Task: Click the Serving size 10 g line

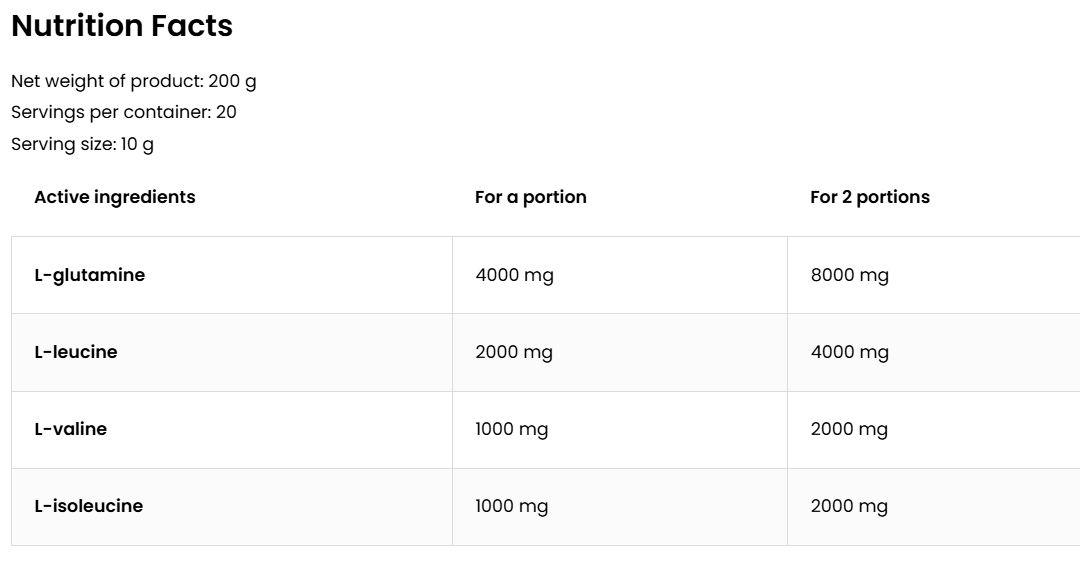Action: [83, 144]
